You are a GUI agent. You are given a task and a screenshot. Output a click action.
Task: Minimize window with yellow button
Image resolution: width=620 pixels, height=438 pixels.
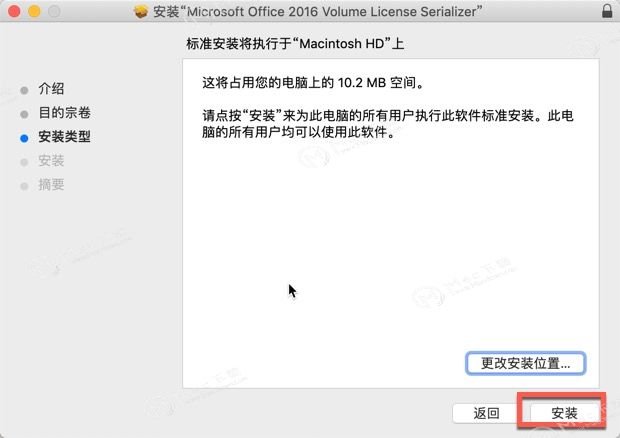tap(34, 11)
